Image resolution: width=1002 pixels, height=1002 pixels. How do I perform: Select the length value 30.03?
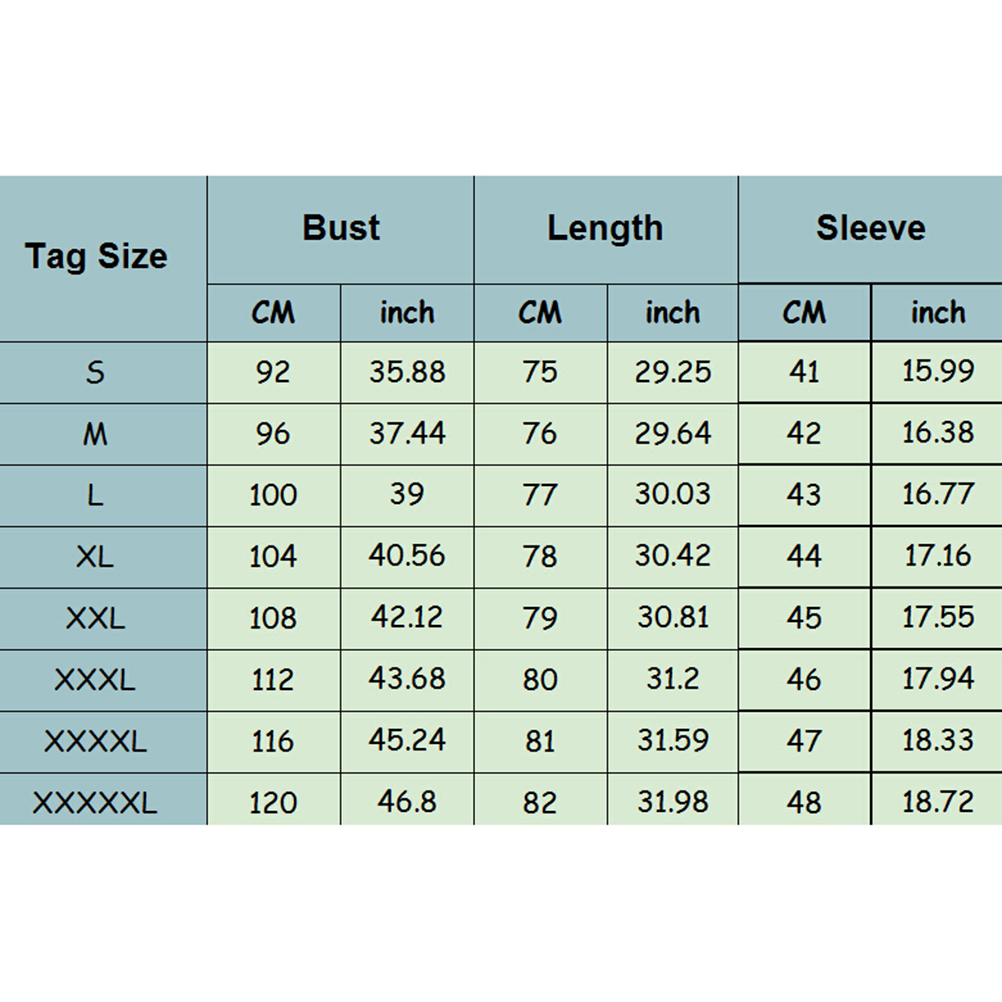point(673,495)
